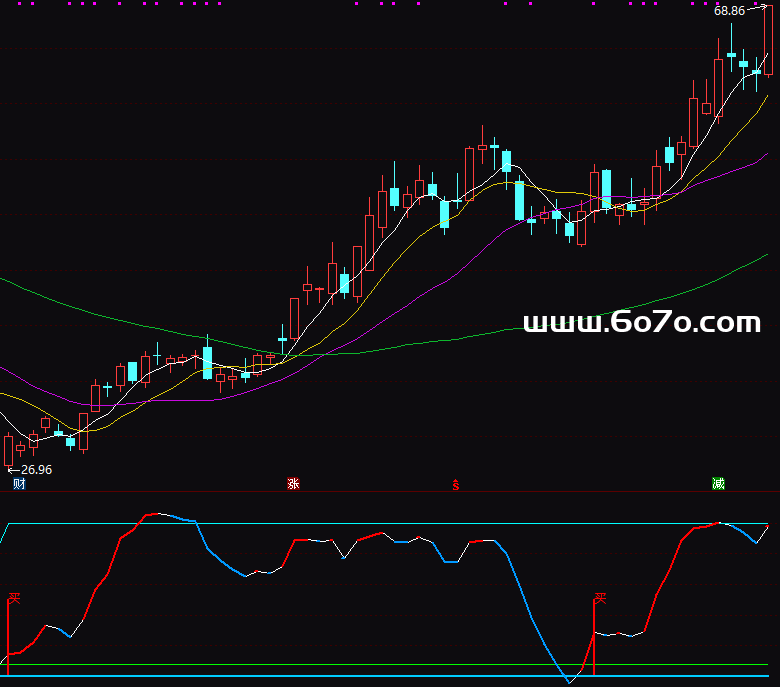Click the green horizontal line in indicator panel
780x687 pixels.
pyautogui.click(x=300, y=664)
